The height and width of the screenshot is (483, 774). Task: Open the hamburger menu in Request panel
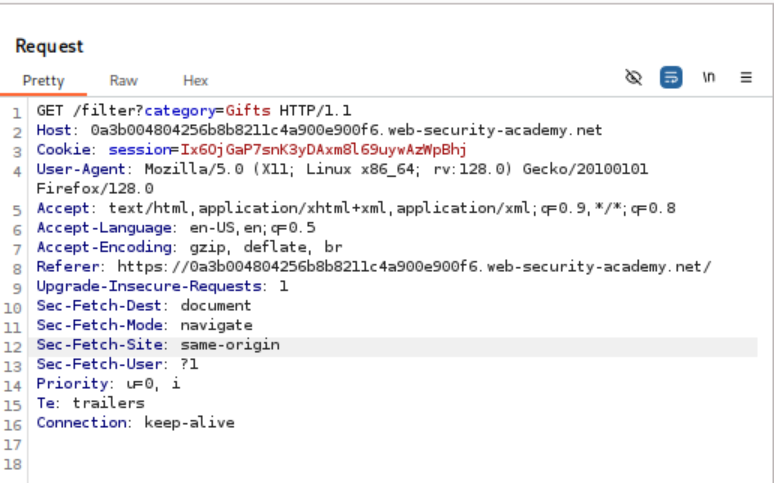coord(746,77)
